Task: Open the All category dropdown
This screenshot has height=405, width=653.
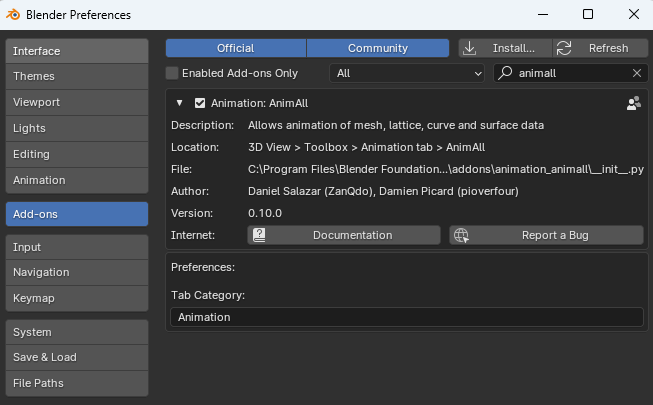Action: pyautogui.click(x=407, y=73)
